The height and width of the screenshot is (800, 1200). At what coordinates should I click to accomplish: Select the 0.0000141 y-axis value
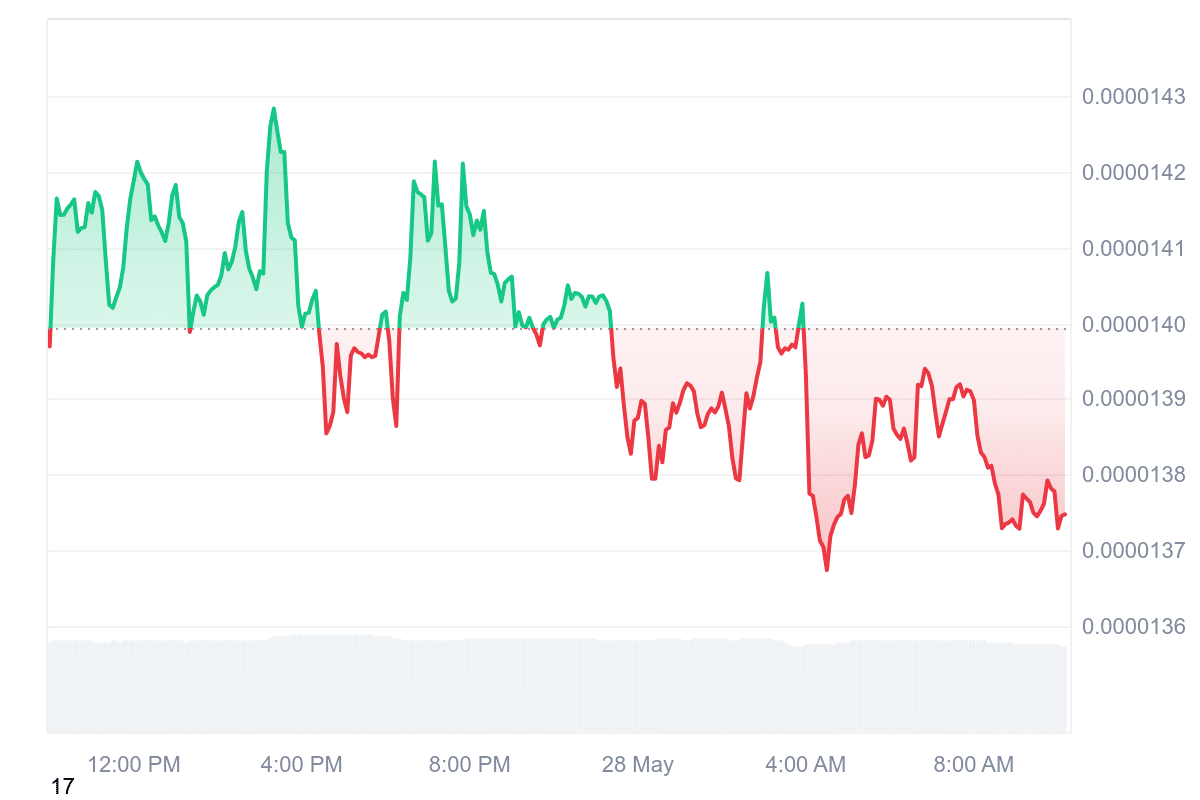click(x=1133, y=248)
